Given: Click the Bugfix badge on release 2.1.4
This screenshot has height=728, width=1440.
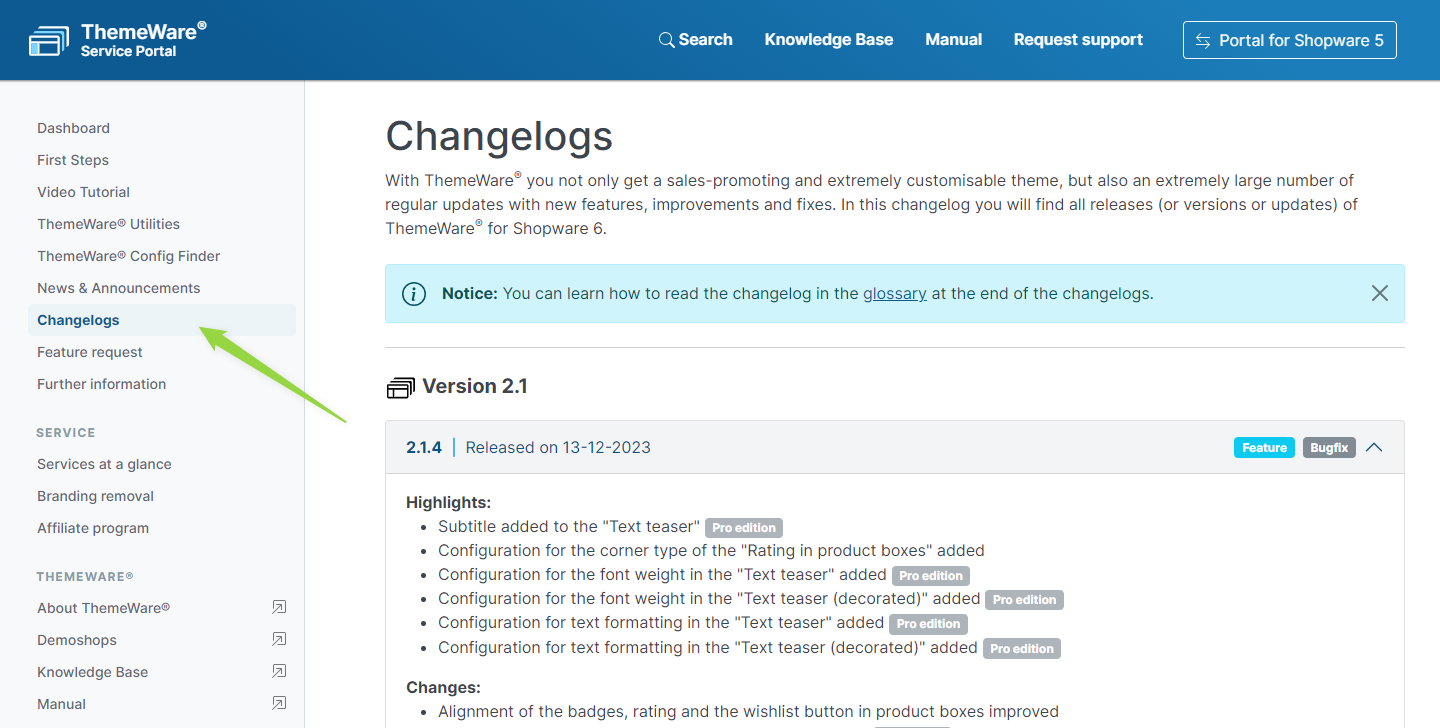Looking at the screenshot, I should tap(1329, 448).
